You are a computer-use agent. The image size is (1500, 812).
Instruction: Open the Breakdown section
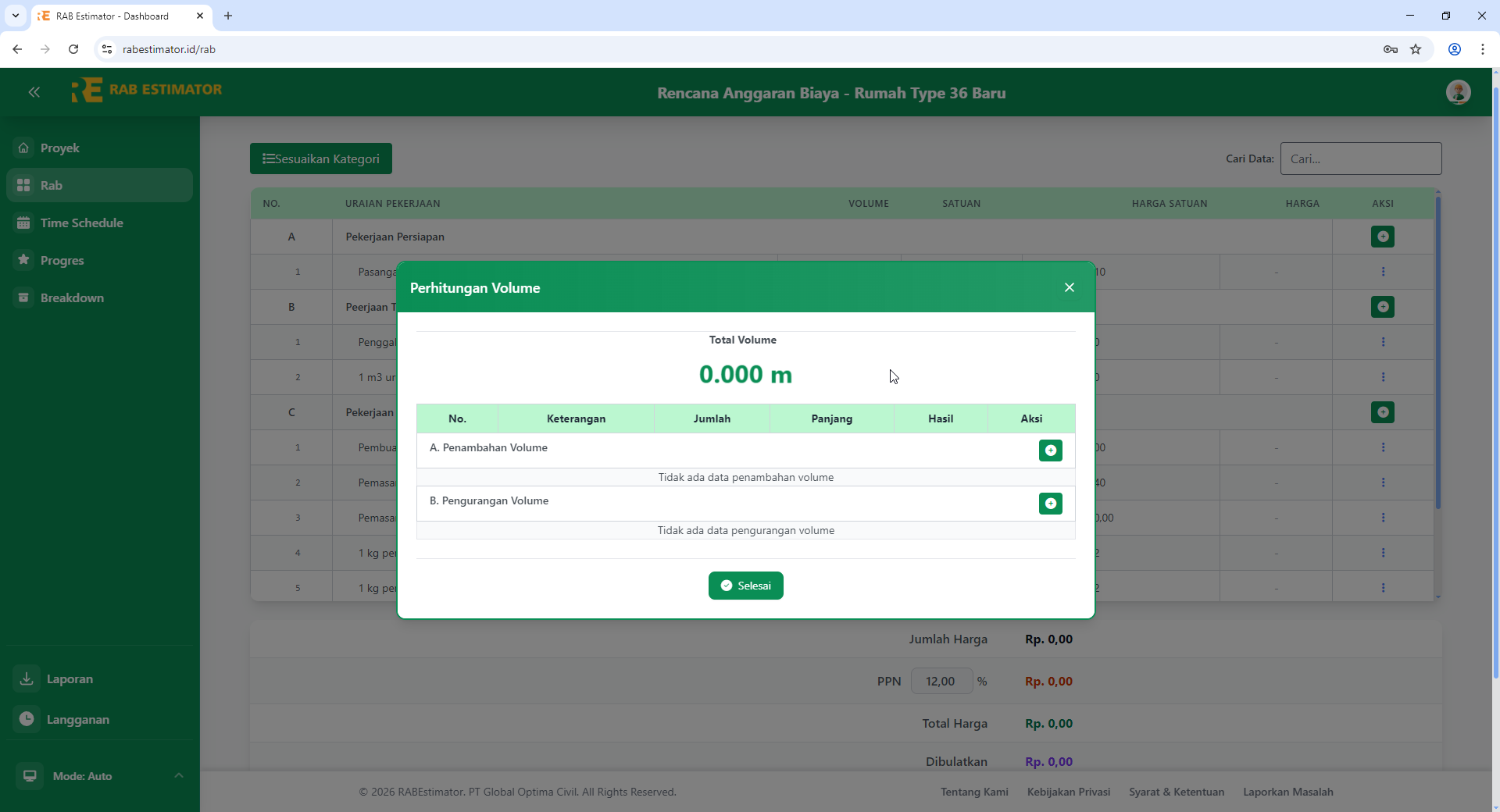tap(72, 298)
